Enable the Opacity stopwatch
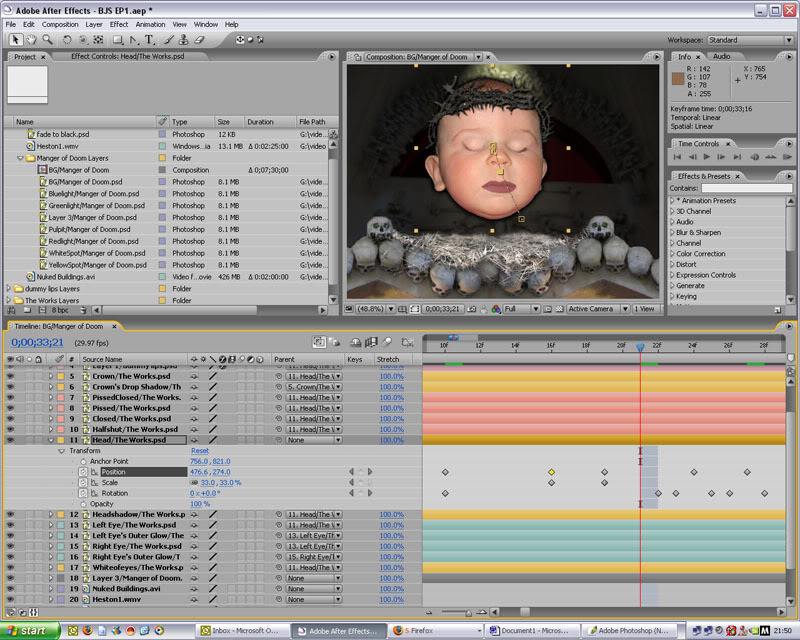The width and height of the screenshot is (800, 640). (83, 504)
